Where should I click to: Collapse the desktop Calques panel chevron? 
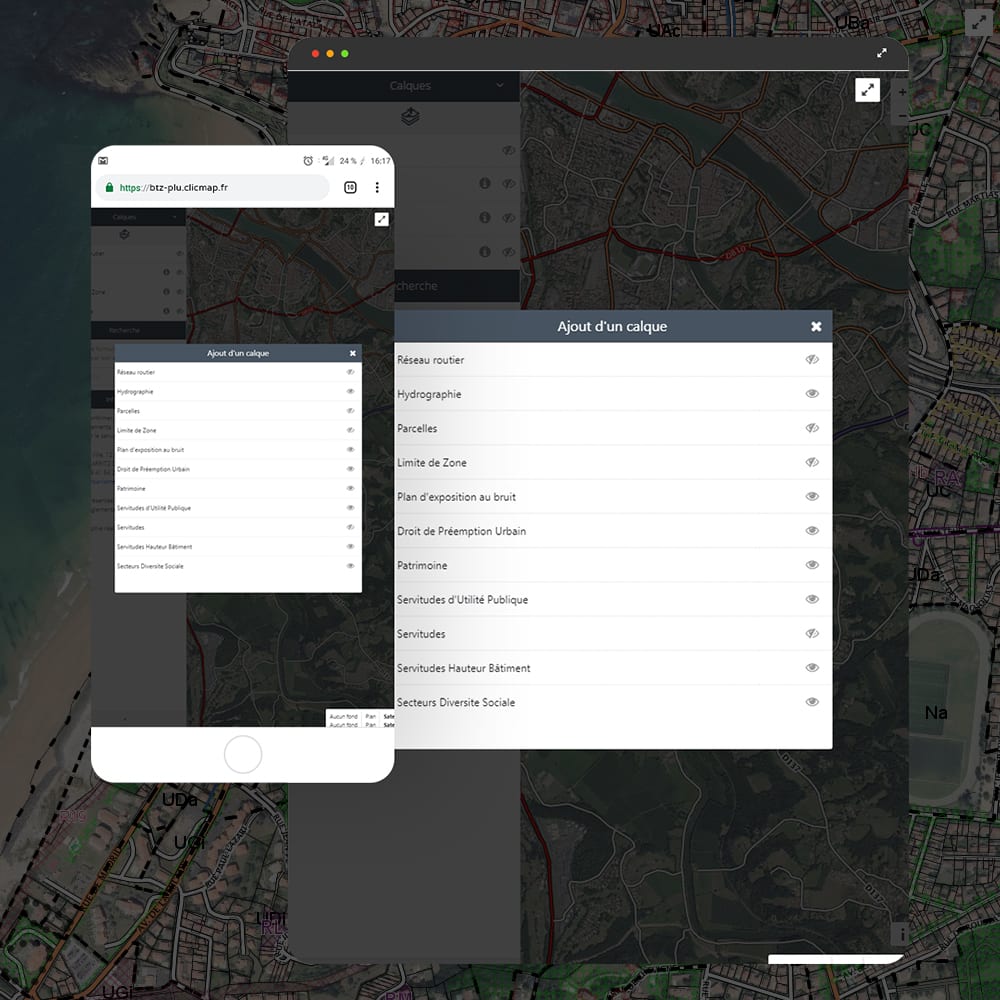coord(500,86)
